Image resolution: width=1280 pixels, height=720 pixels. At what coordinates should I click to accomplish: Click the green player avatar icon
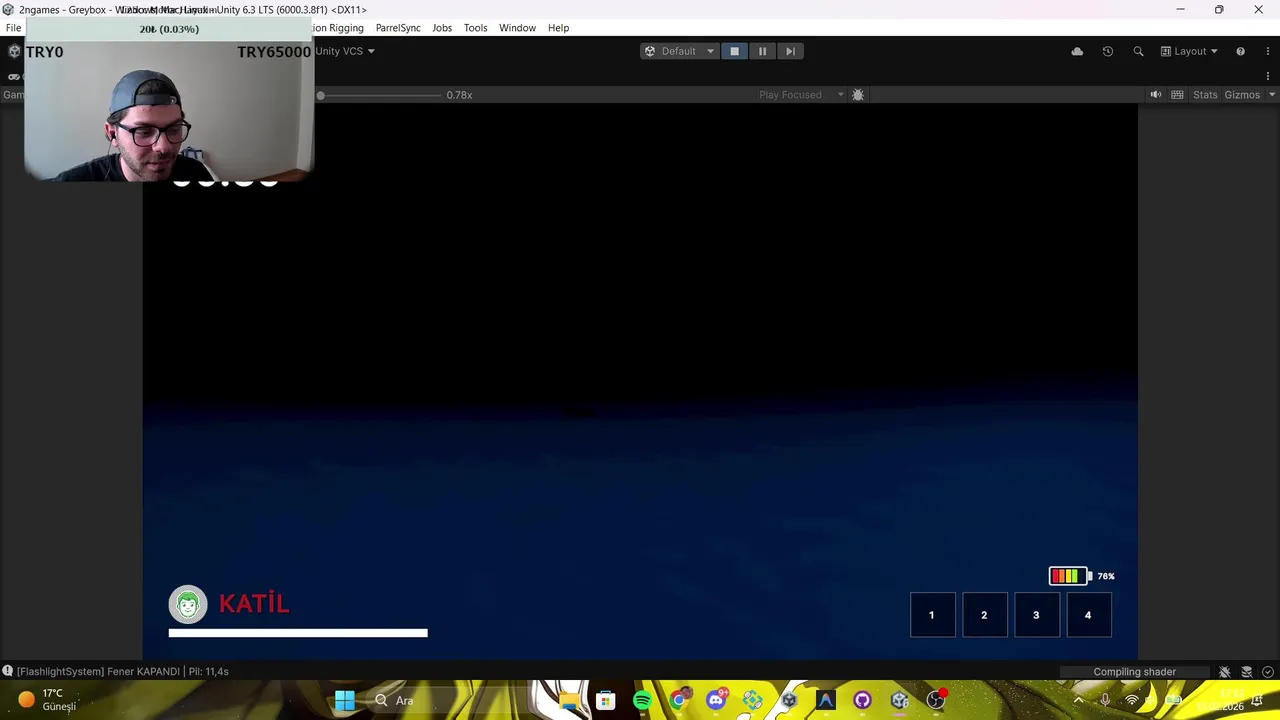pos(188,604)
